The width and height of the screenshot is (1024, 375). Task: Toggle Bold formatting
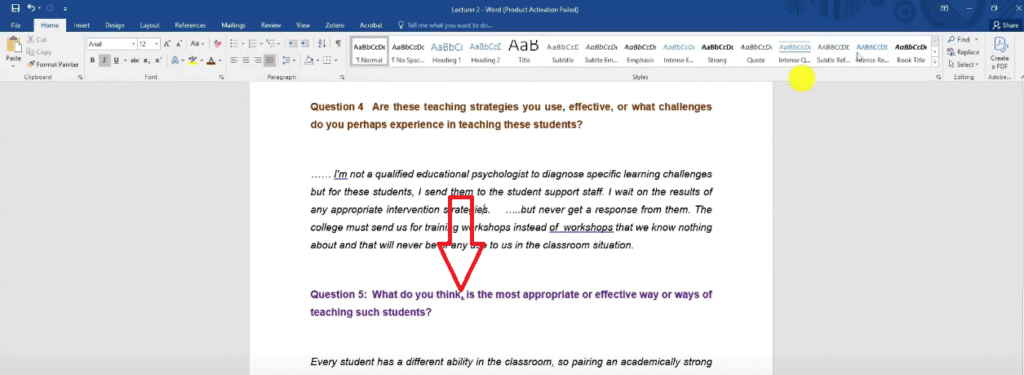pyautogui.click(x=92, y=60)
